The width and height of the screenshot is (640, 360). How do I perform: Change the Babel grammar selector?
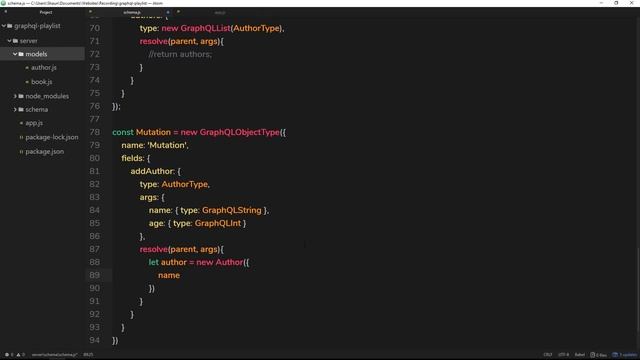click(x=580, y=355)
